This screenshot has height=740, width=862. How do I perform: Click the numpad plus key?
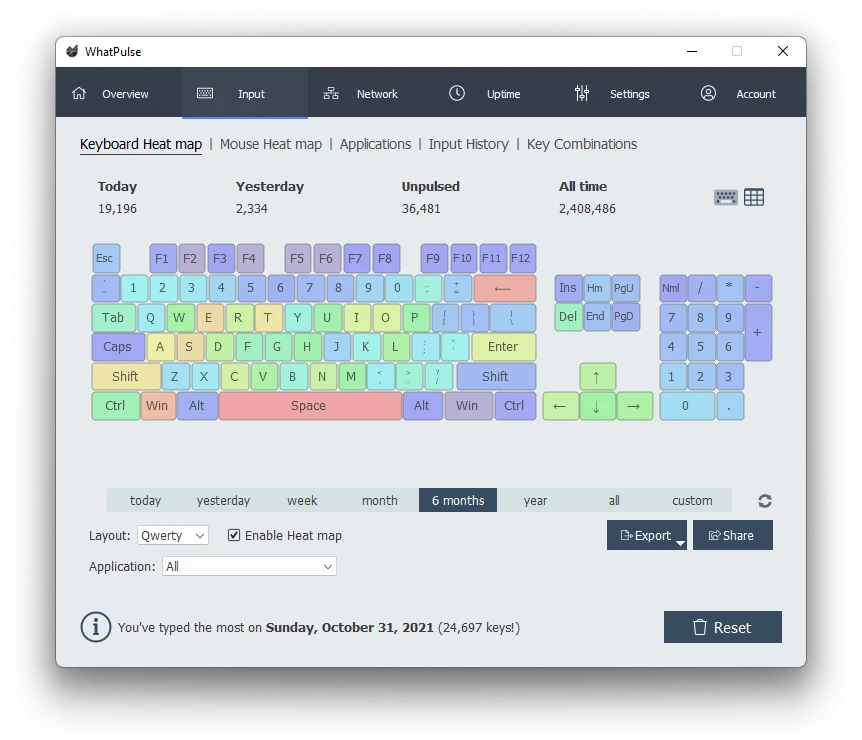pyautogui.click(x=759, y=333)
